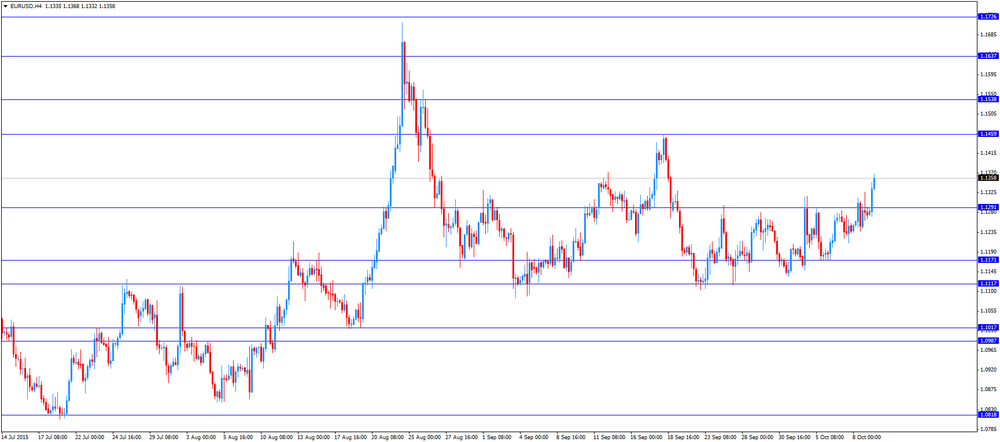Click the 1.0818 support line label
This screenshot has width=1000, height=442.
(x=987, y=415)
